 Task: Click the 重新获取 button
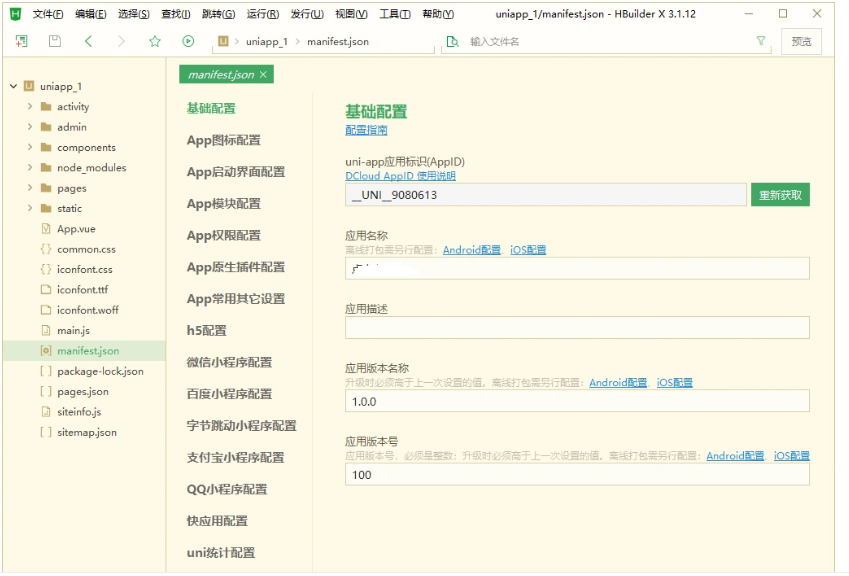pos(780,195)
